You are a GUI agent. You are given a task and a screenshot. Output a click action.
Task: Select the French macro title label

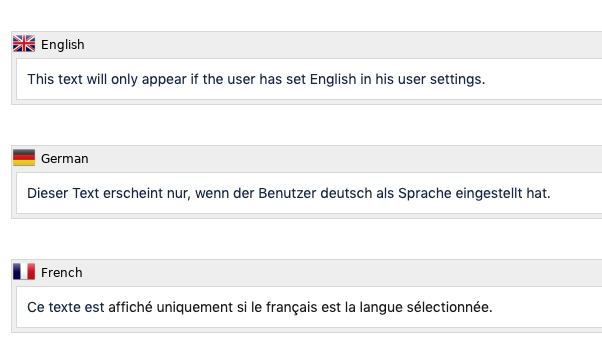point(61,272)
